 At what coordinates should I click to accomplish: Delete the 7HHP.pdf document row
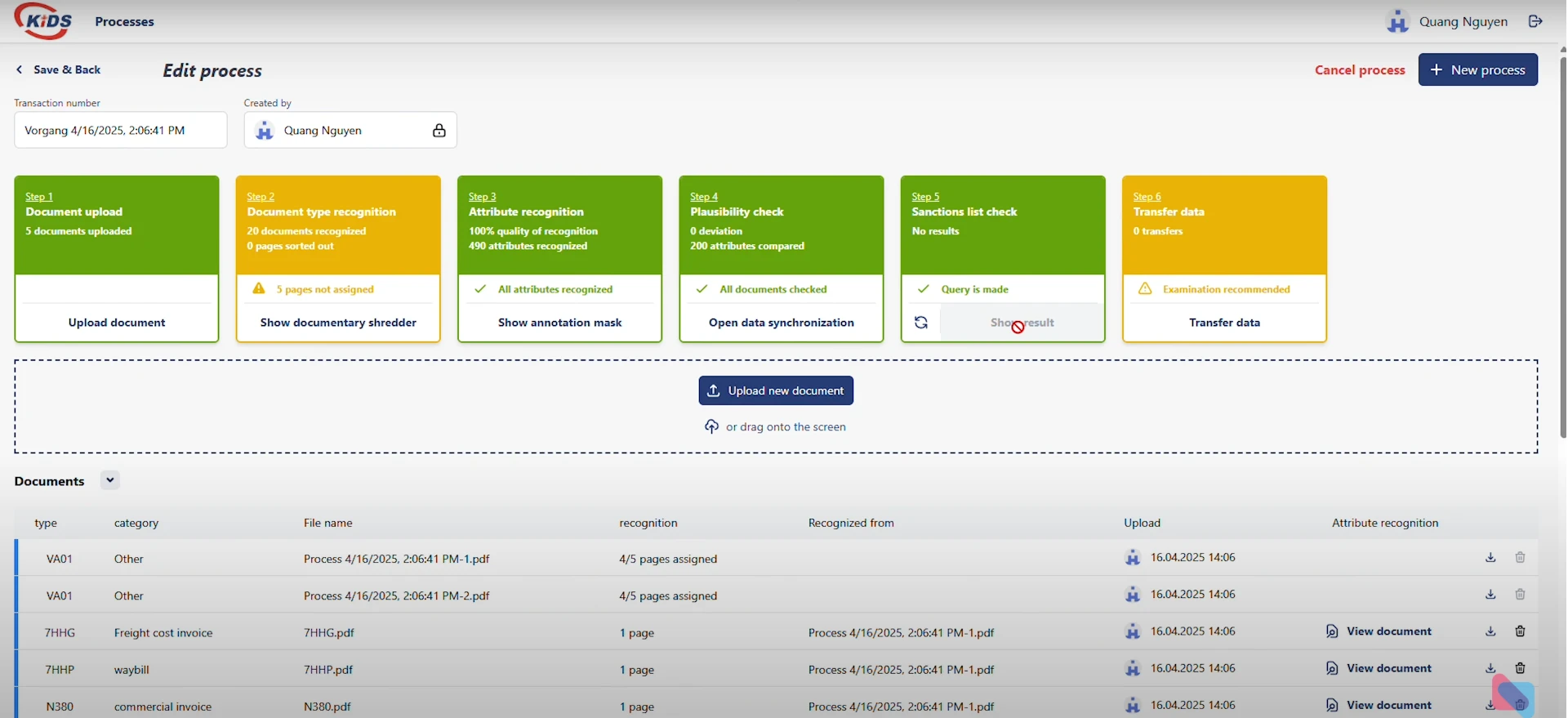1520,668
